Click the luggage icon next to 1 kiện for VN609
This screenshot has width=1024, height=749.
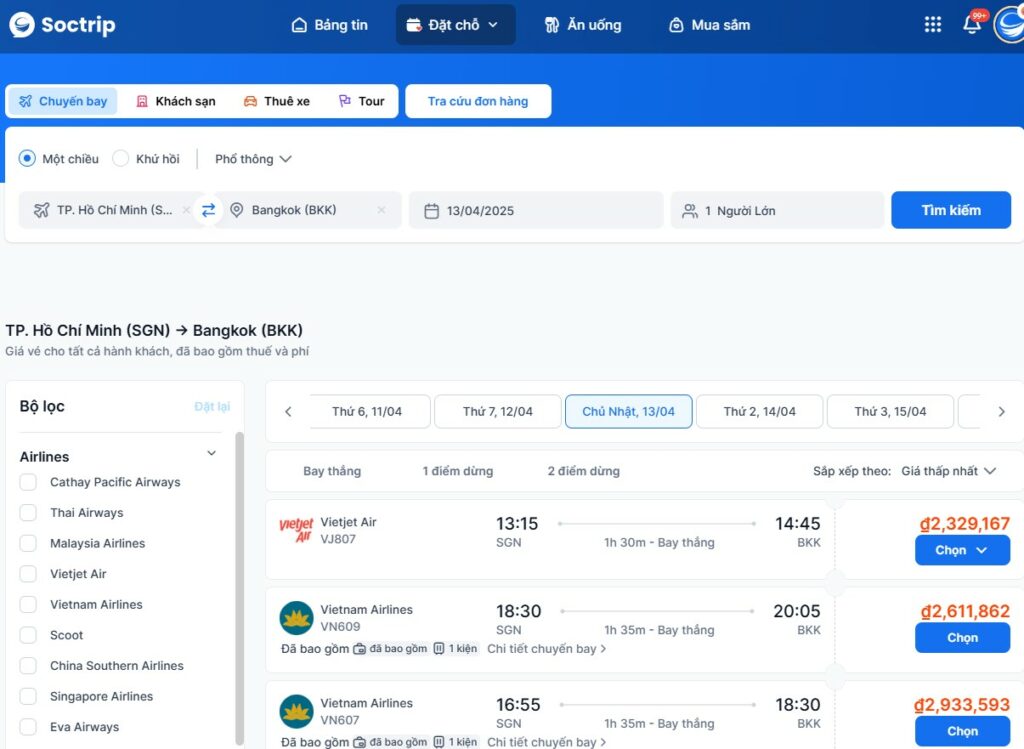coord(439,649)
